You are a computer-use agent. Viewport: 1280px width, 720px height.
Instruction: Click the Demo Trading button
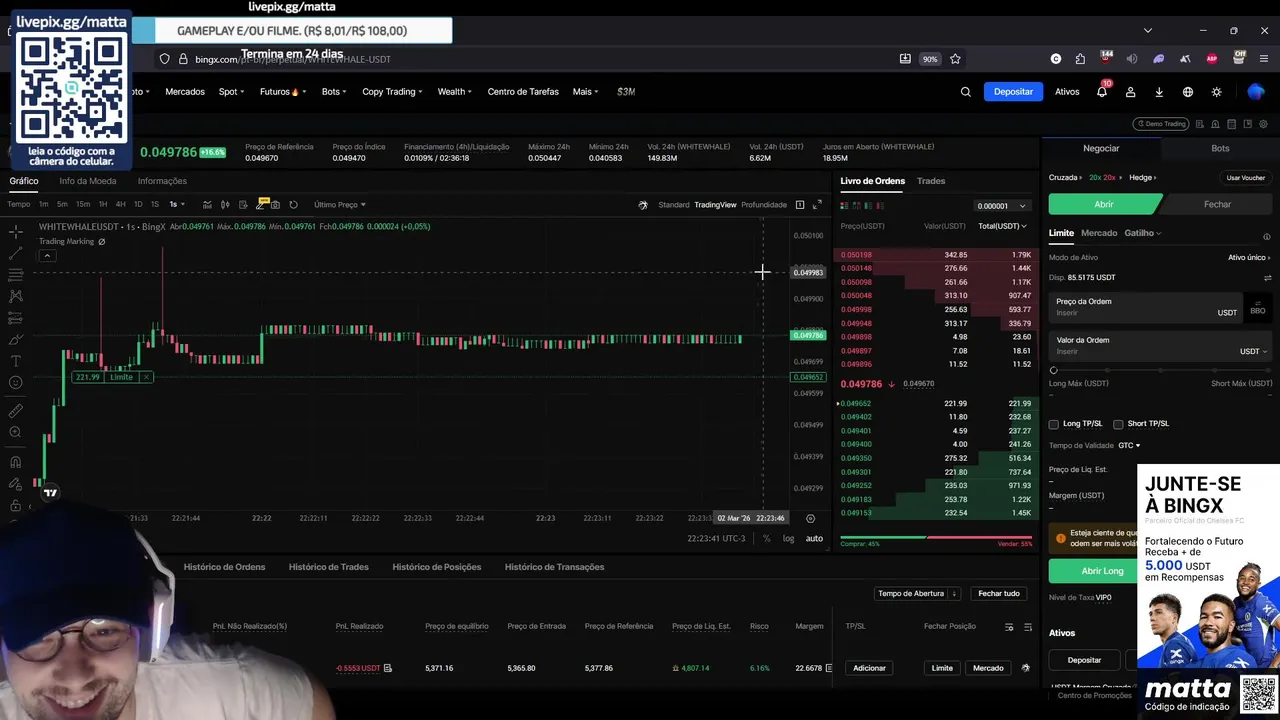click(x=1161, y=124)
